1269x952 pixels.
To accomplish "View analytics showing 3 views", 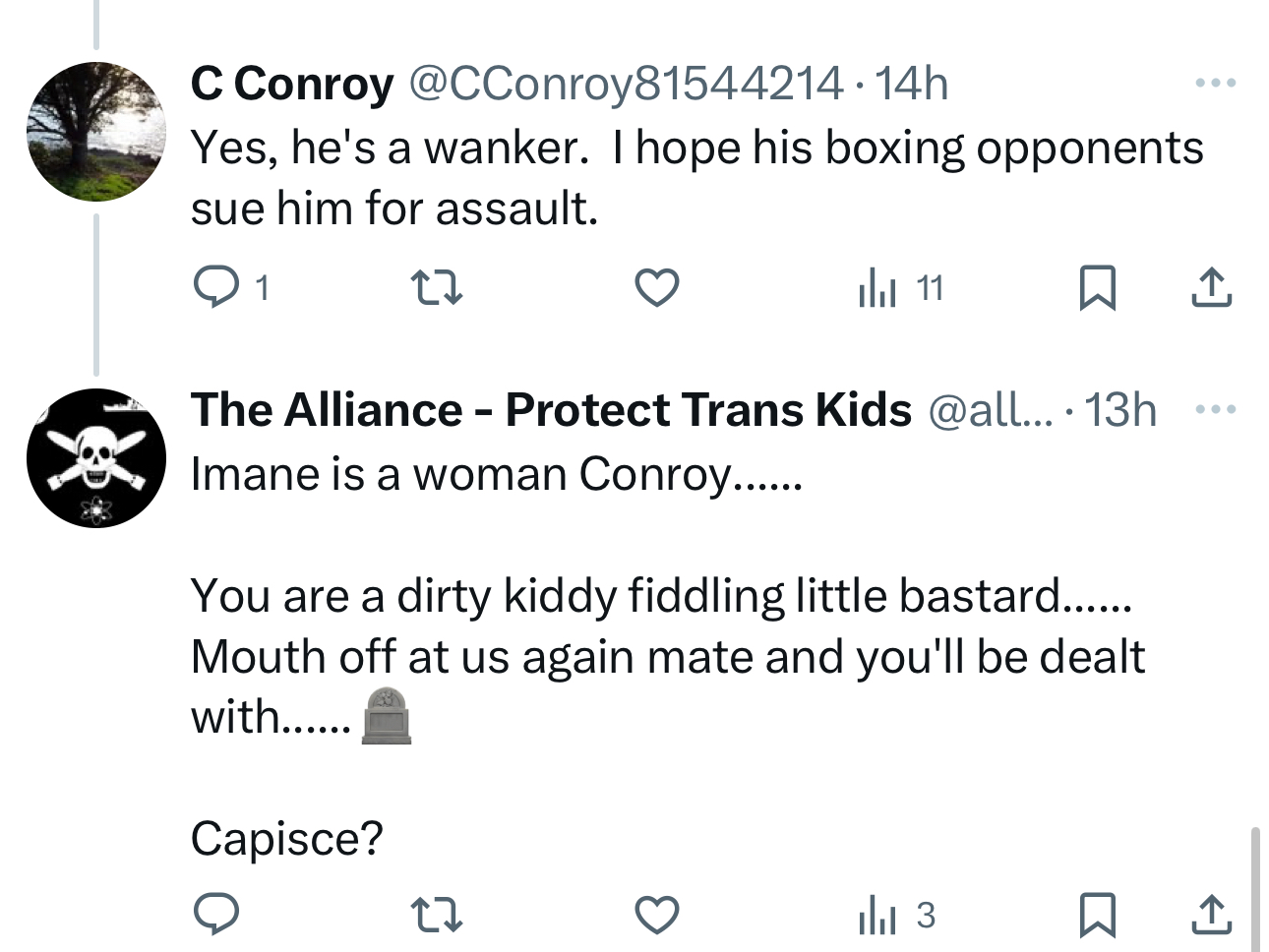I will coord(895,916).
